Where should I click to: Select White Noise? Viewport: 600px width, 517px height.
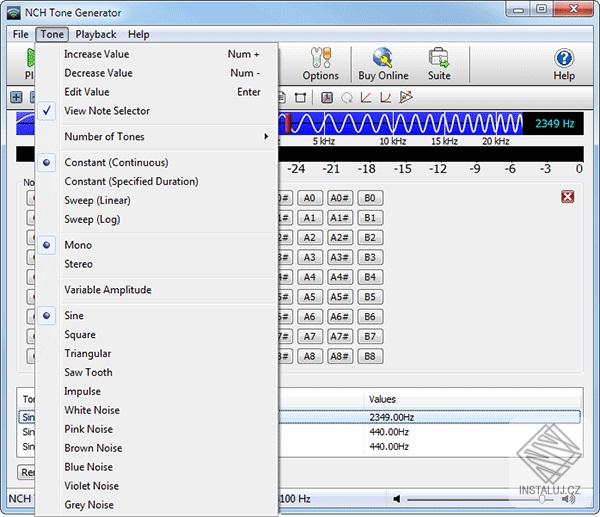coord(157,410)
